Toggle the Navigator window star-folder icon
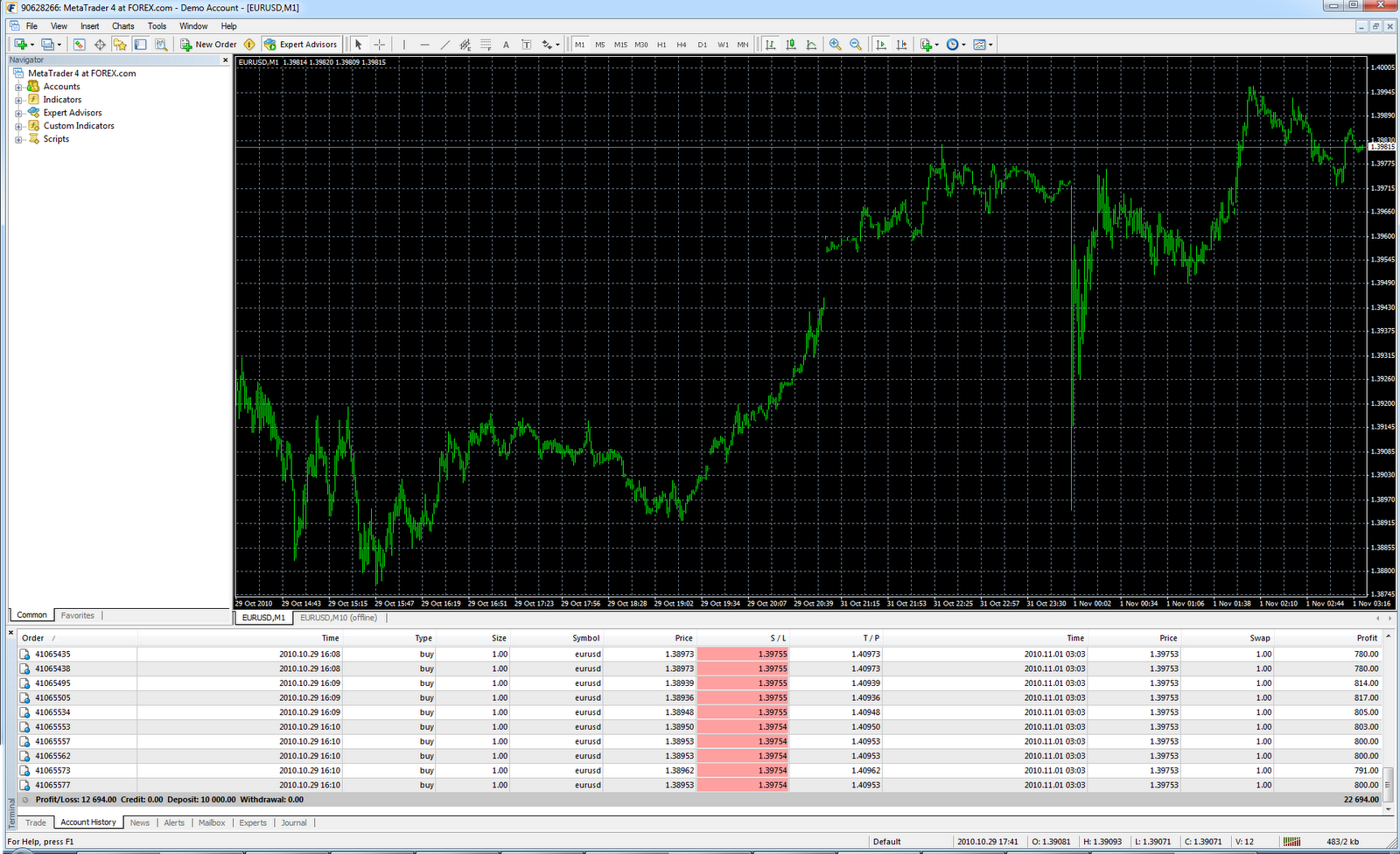Screen dimensions: 1400x854 click(x=120, y=45)
